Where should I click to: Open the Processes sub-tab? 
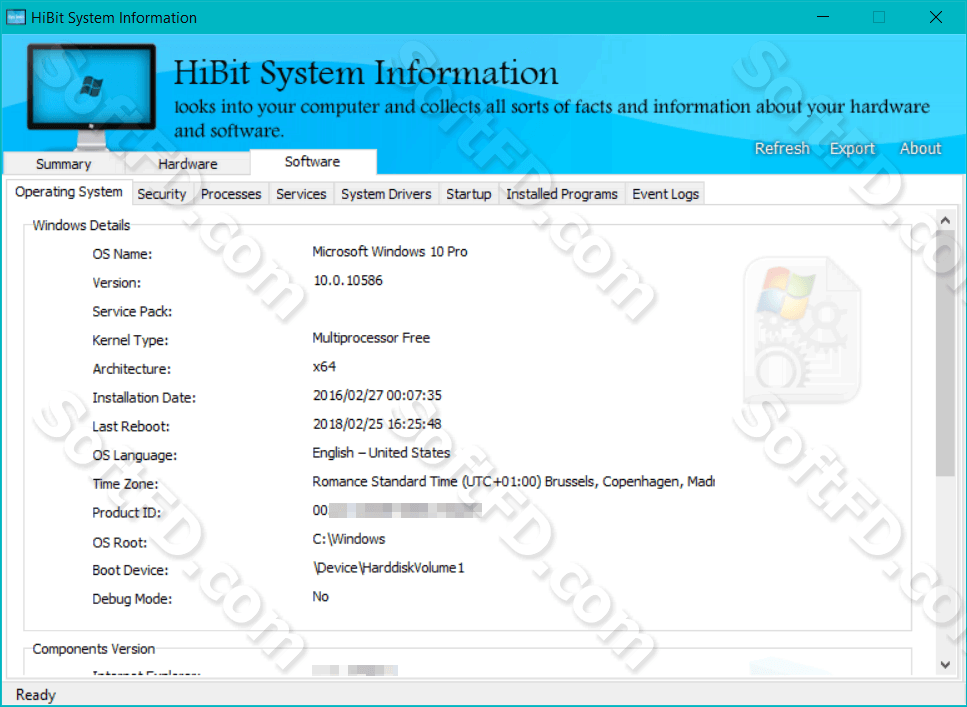(231, 194)
